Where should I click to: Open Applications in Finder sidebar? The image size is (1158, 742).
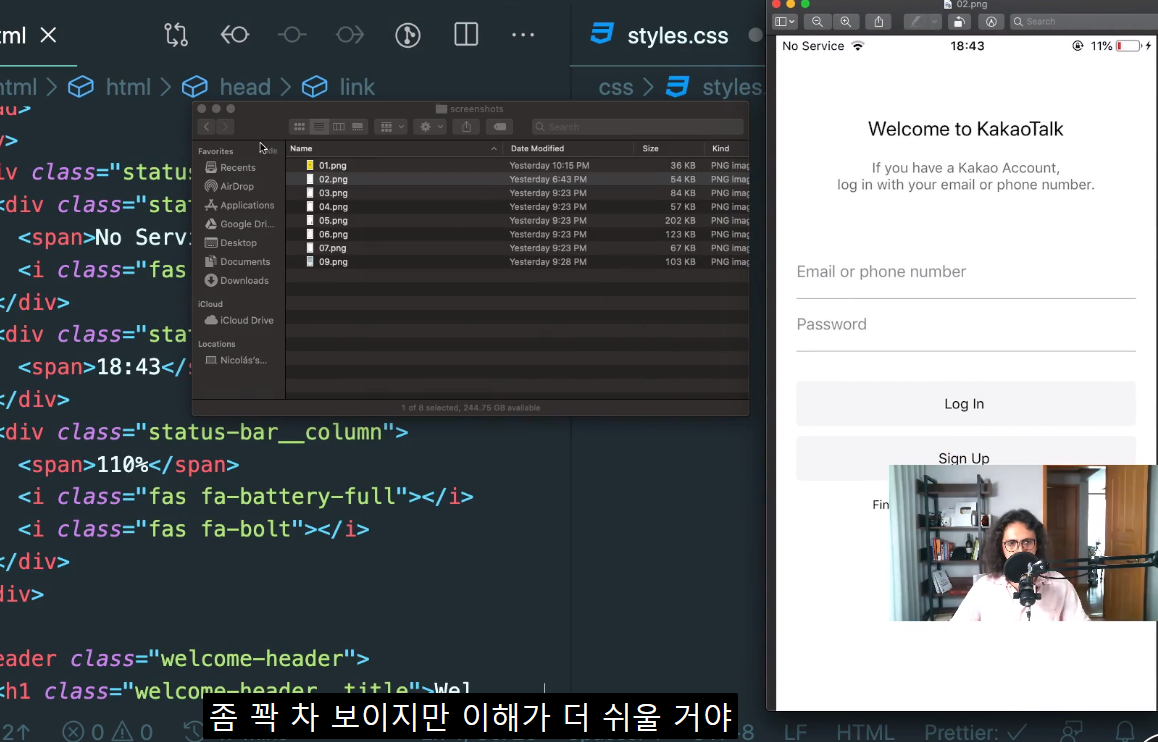(x=239, y=205)
